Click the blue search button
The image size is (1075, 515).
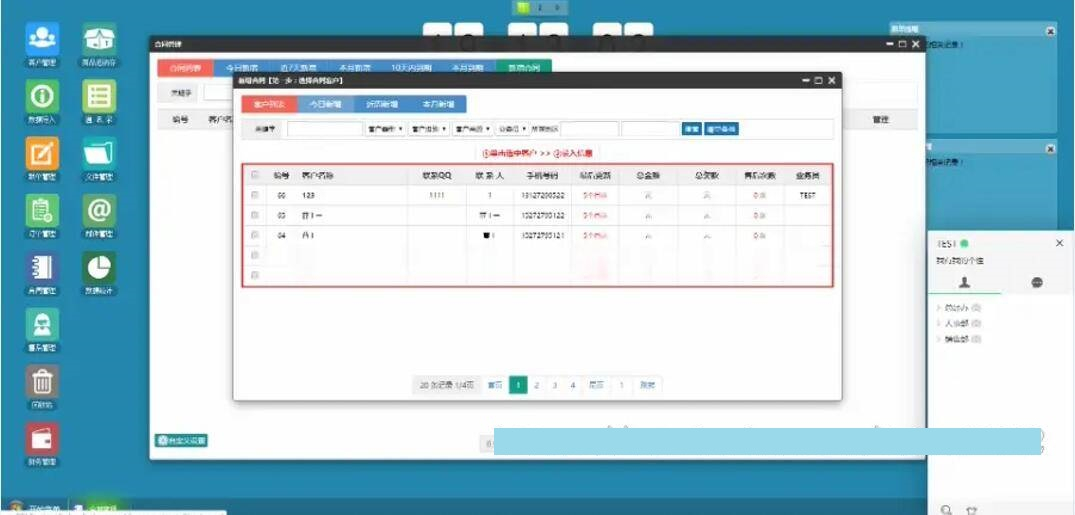(691, 129)
